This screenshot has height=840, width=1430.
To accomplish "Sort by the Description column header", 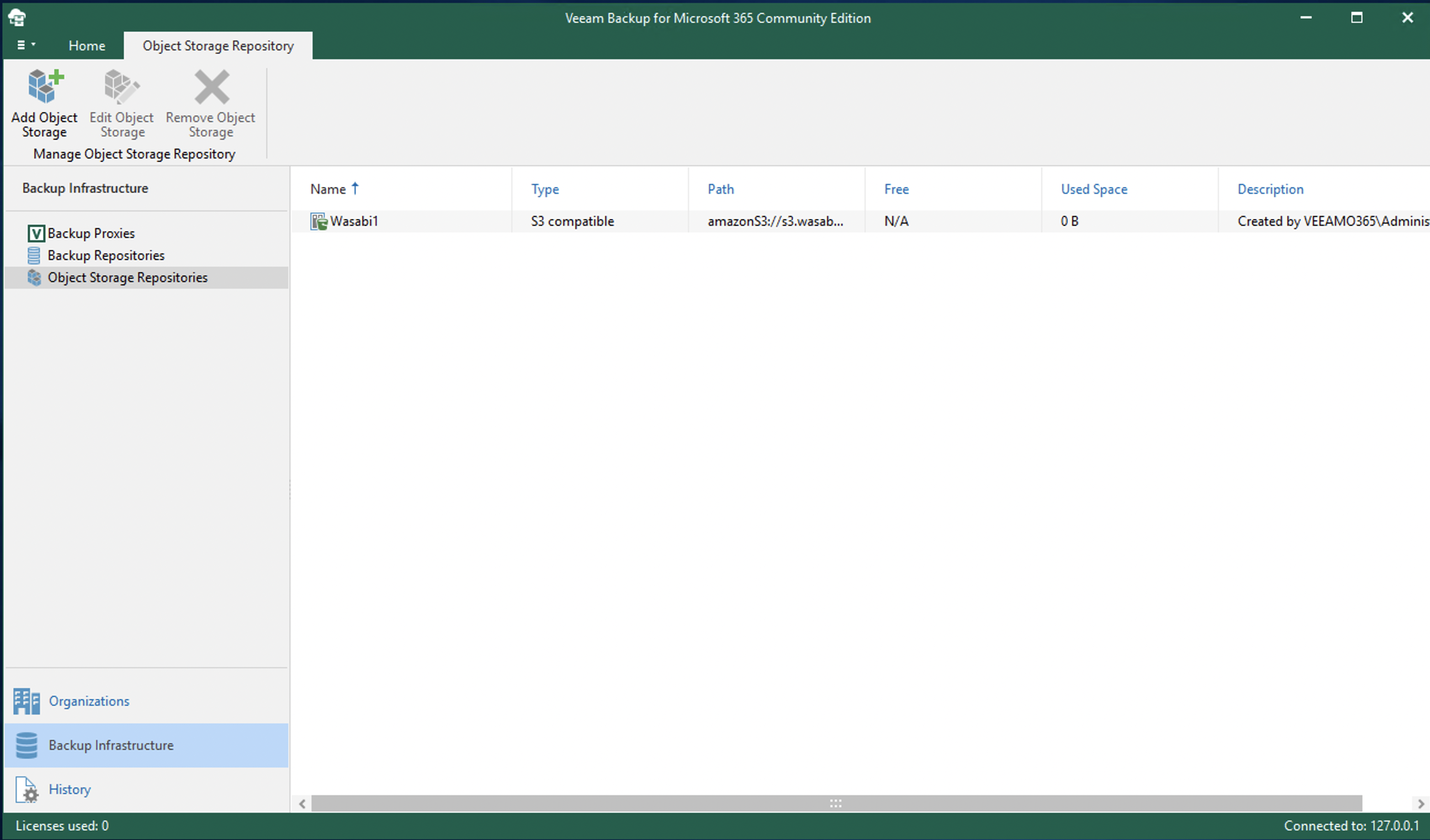I will coord(1270,189).
